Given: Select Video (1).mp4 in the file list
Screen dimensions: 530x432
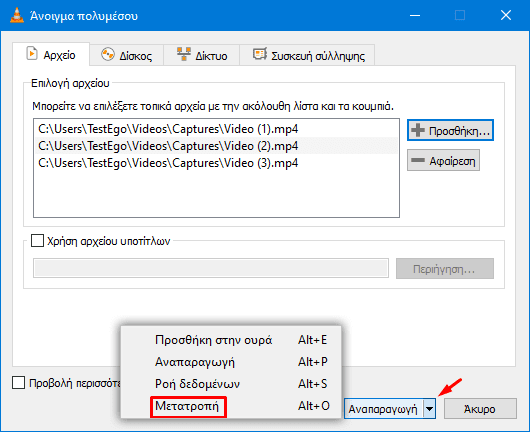Looking at the screenshot, I should pos(216,129).
